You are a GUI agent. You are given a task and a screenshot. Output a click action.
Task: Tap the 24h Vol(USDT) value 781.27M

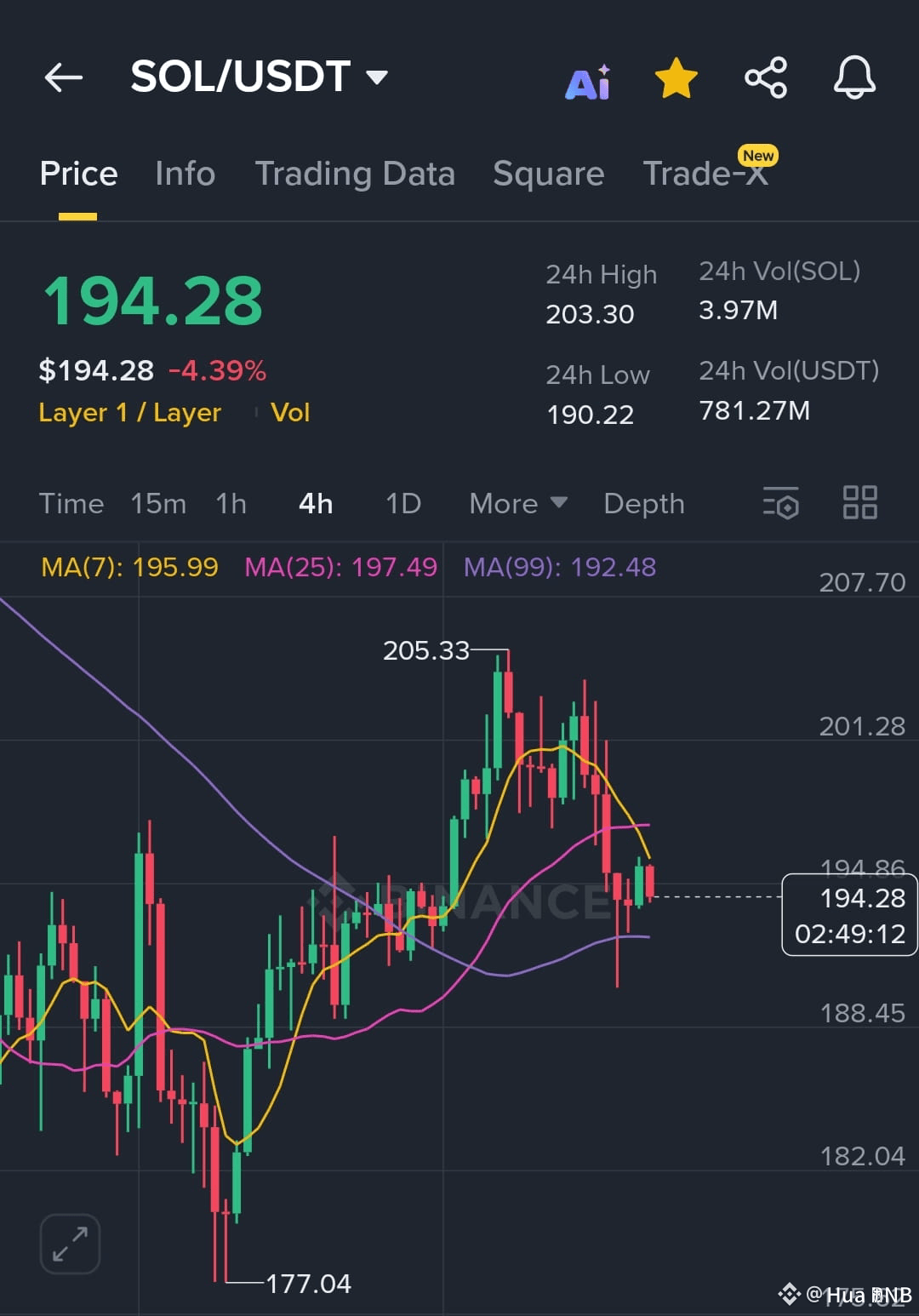click(x=754, y=410)
